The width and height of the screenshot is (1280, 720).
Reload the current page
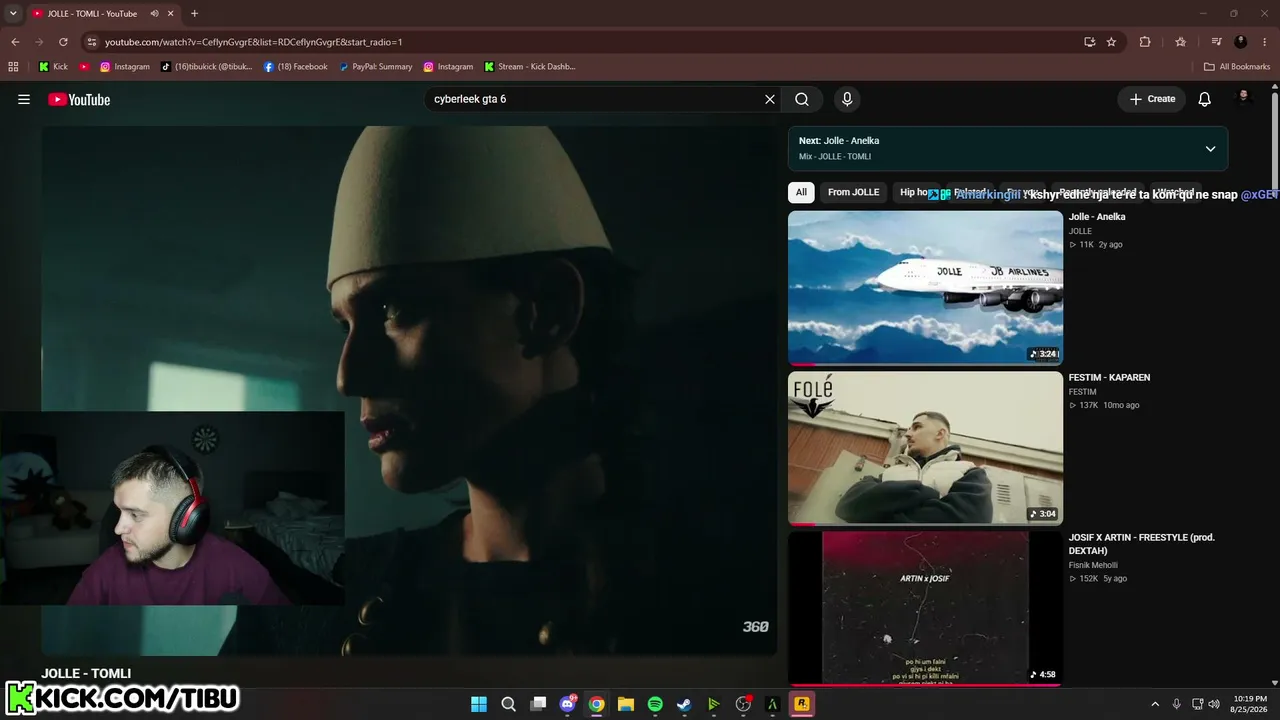coord(63,42)
